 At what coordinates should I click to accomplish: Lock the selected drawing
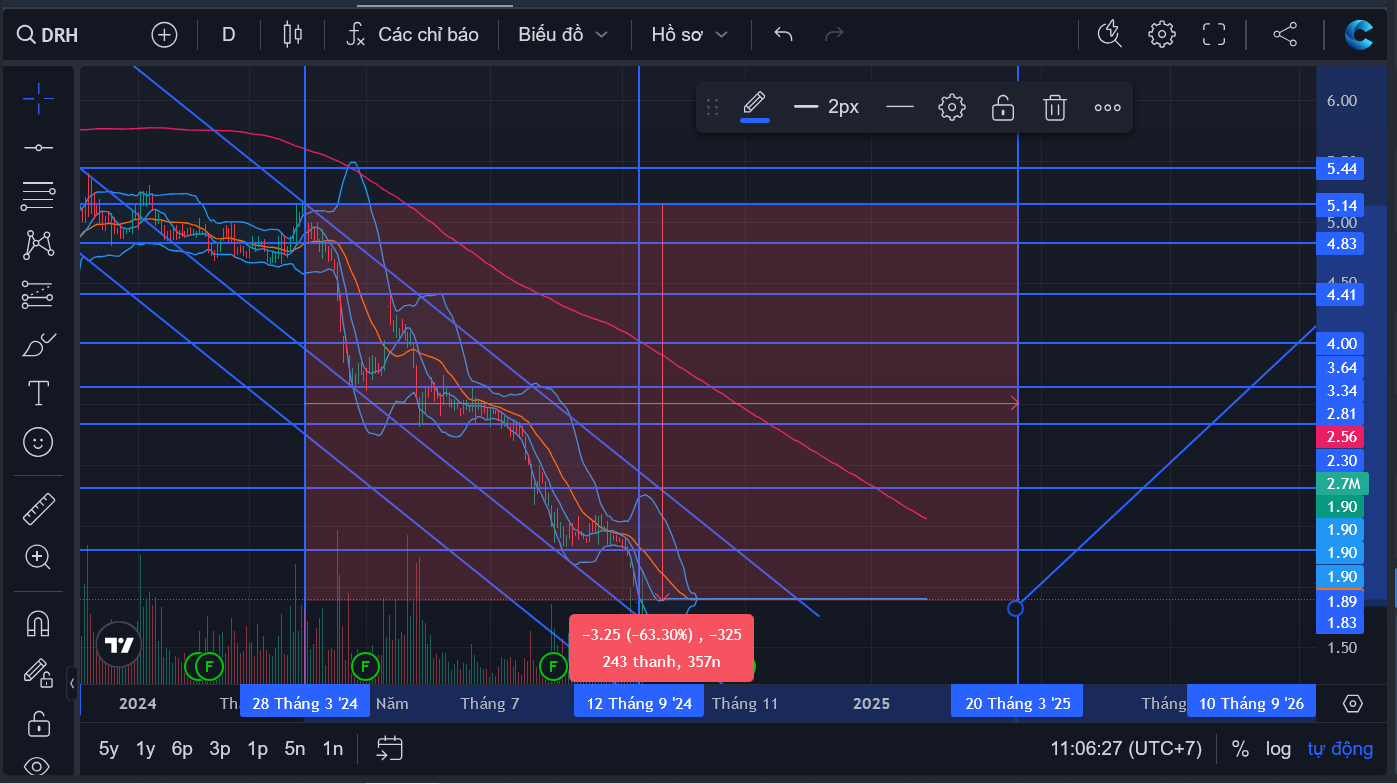(1003, 107)
